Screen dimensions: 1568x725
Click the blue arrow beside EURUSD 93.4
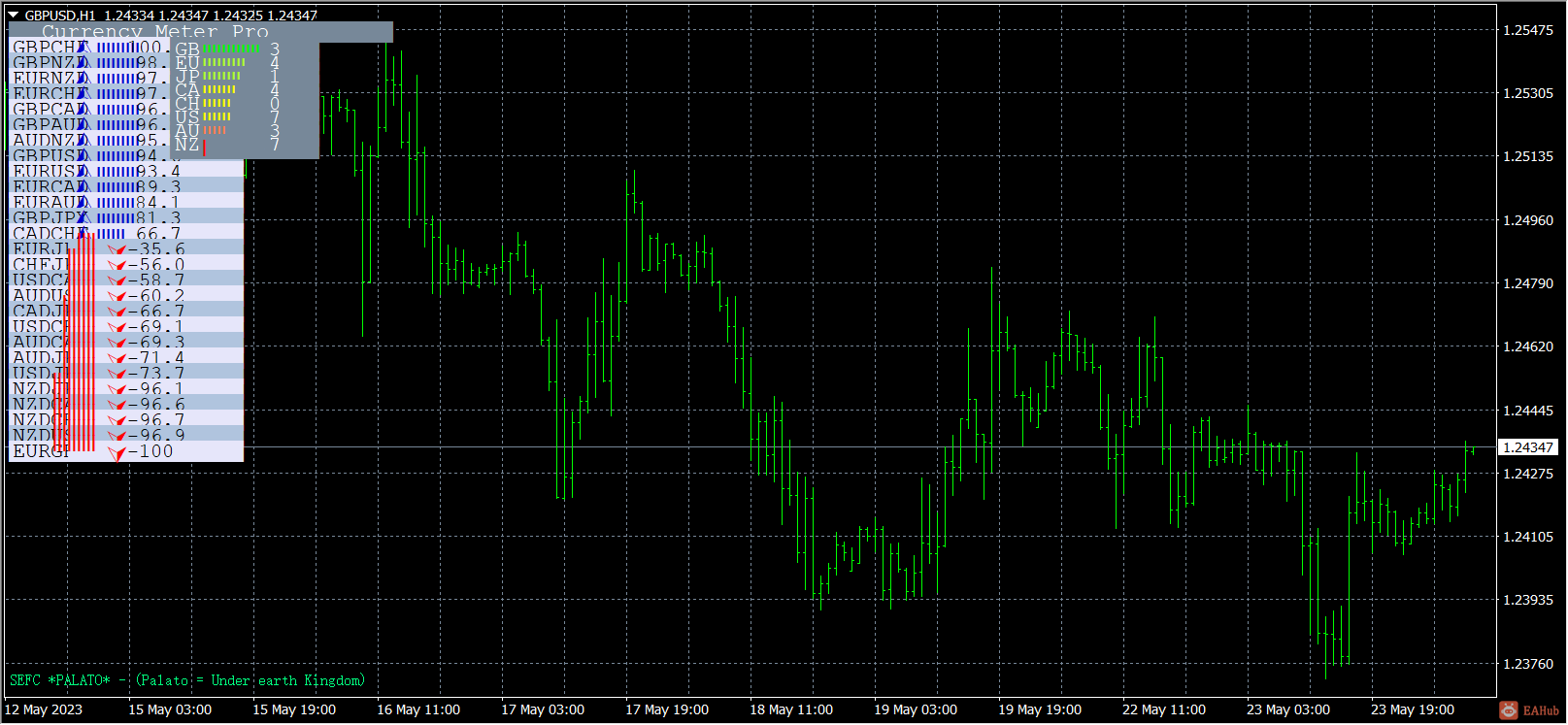point(83,172)
